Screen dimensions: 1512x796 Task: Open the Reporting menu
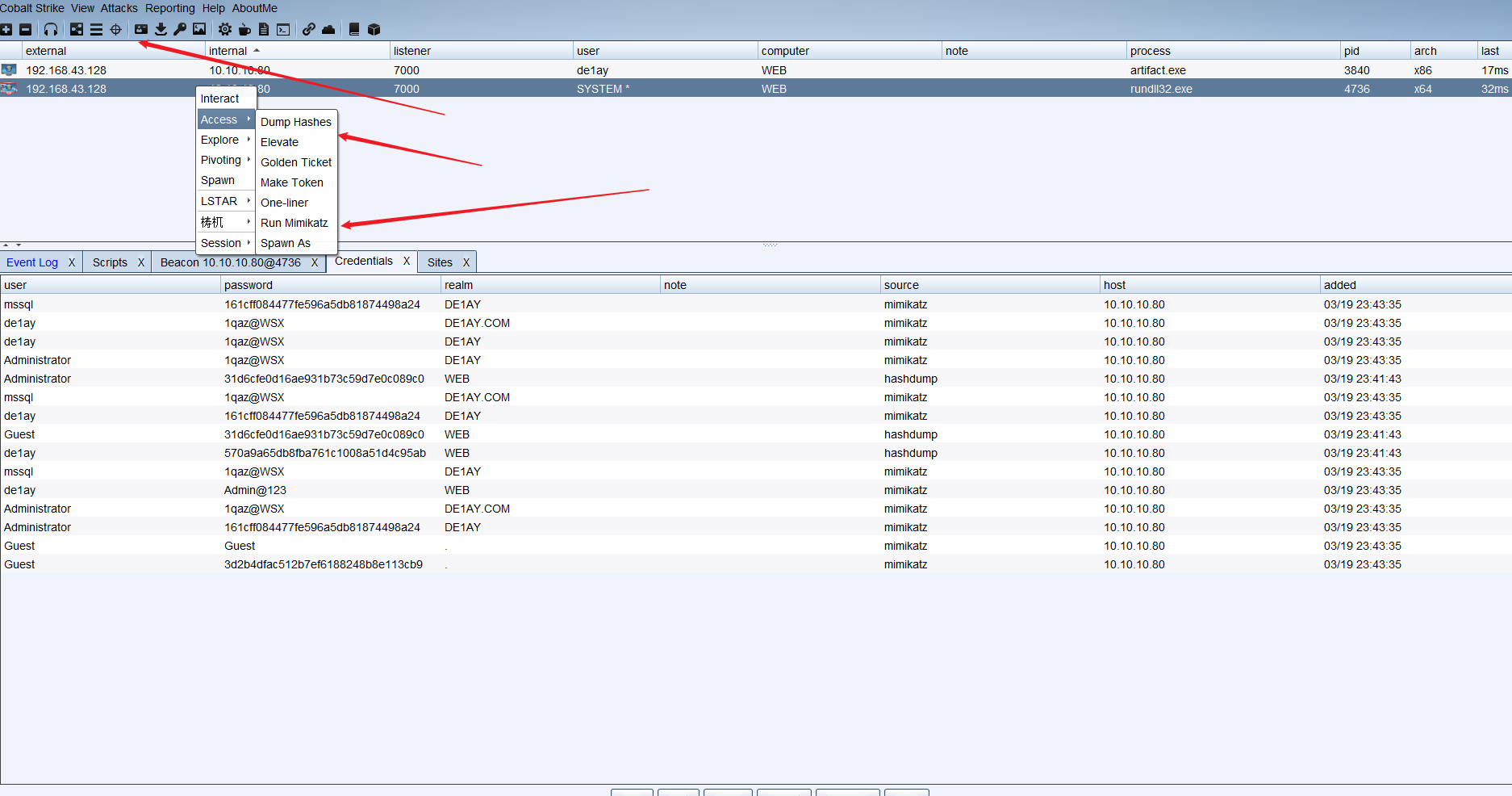[170, 8]
